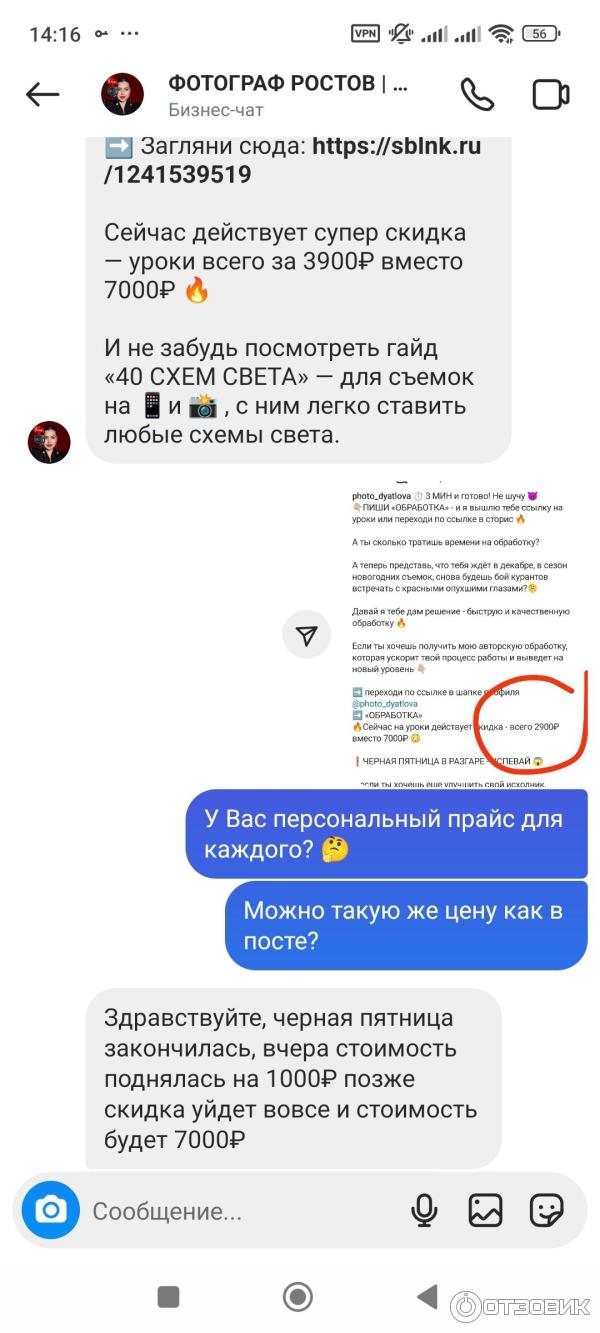Tap the Android back navigation triangle
This screenshot has height=1333, width=600.
tap(428, 1297)
